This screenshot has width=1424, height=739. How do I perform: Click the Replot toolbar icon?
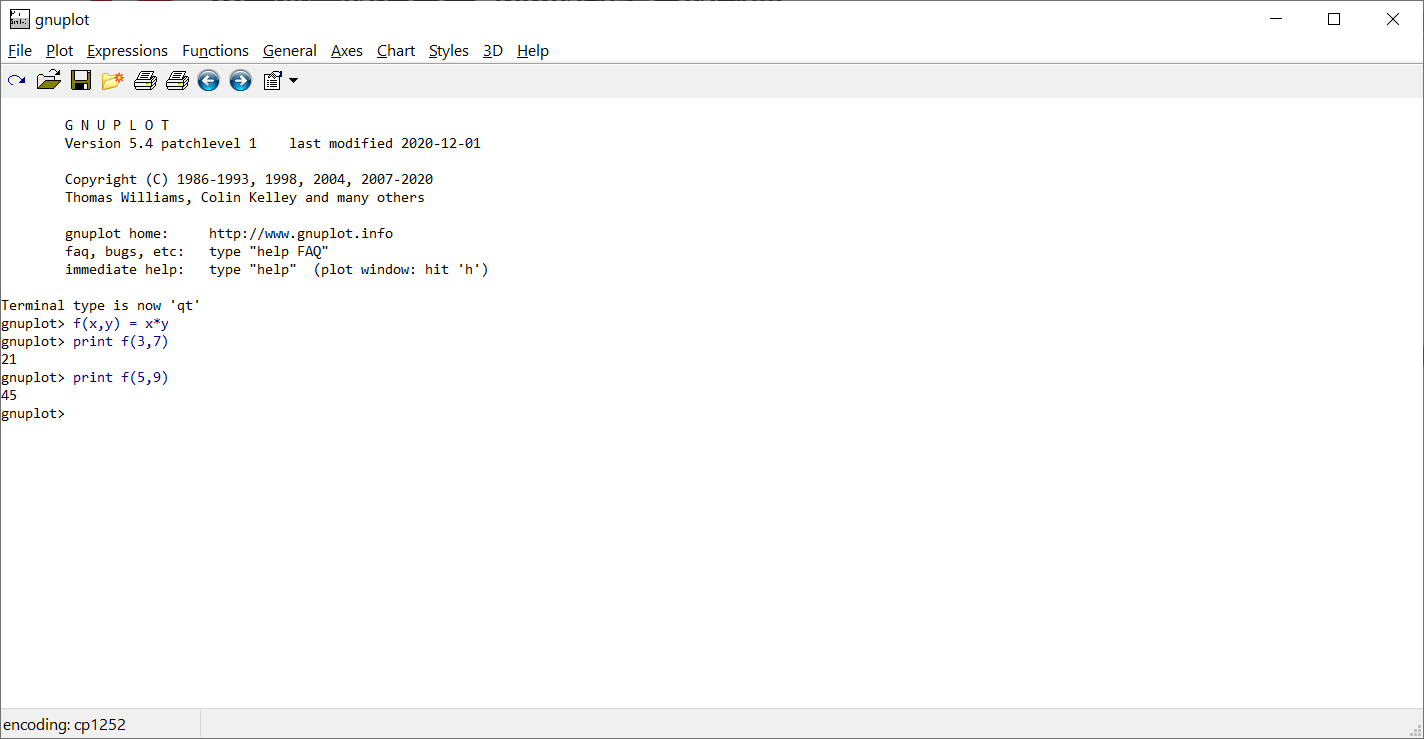17,81
